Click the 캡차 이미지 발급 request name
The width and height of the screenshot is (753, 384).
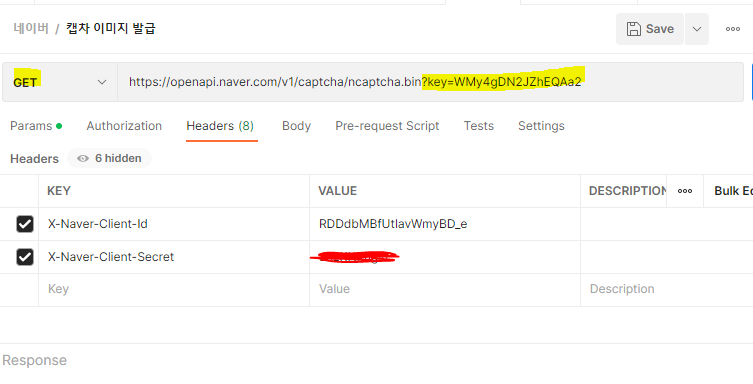111,28
